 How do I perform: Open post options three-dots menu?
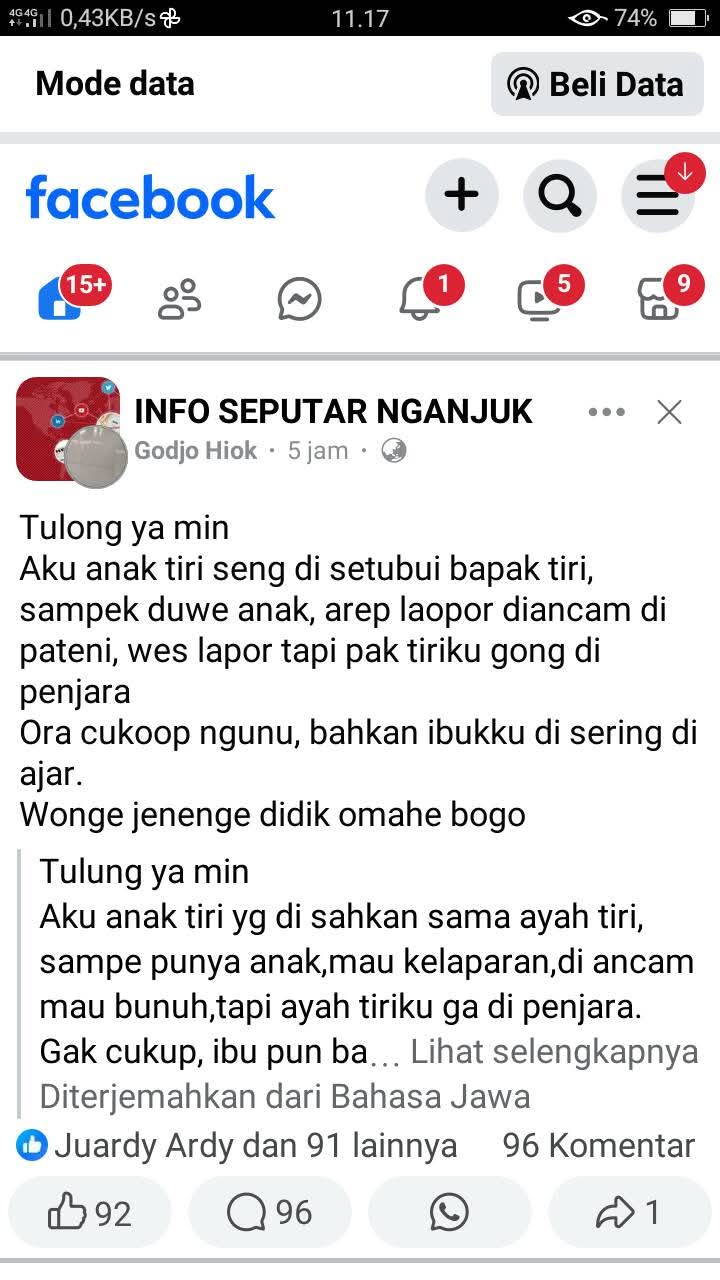pyautogui.click(x=607, y=412)
